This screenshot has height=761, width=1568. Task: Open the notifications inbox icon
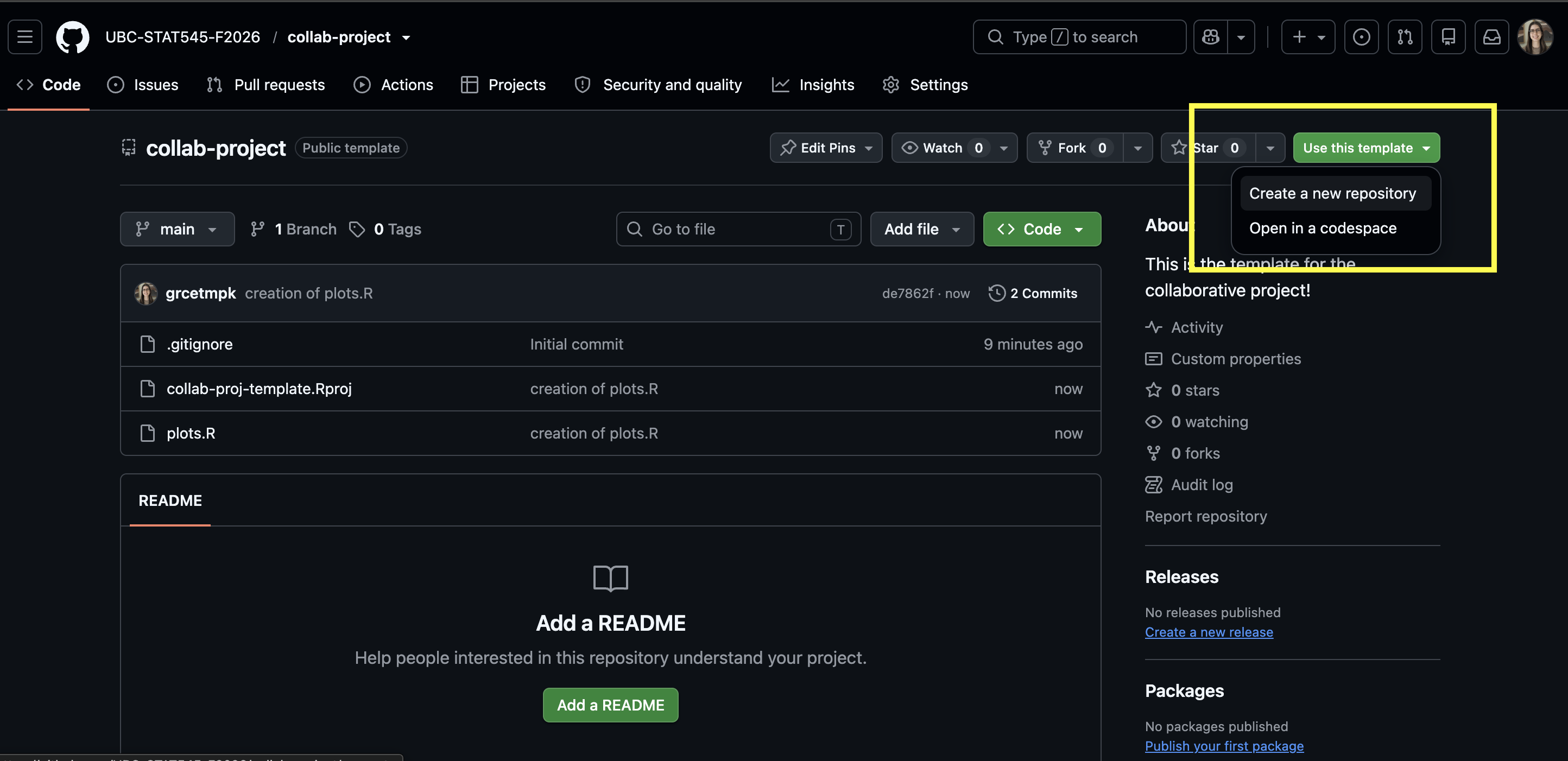click(x=1491, y=37)
